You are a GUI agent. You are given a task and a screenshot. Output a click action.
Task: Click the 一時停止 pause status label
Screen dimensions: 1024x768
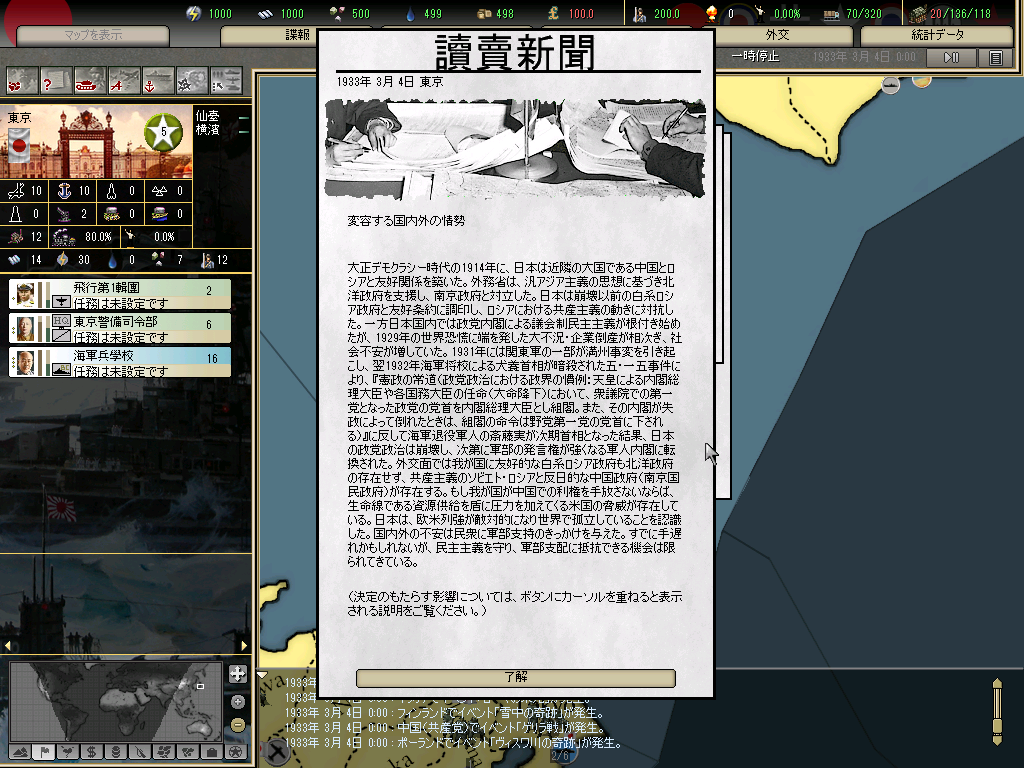pos(755,57)
